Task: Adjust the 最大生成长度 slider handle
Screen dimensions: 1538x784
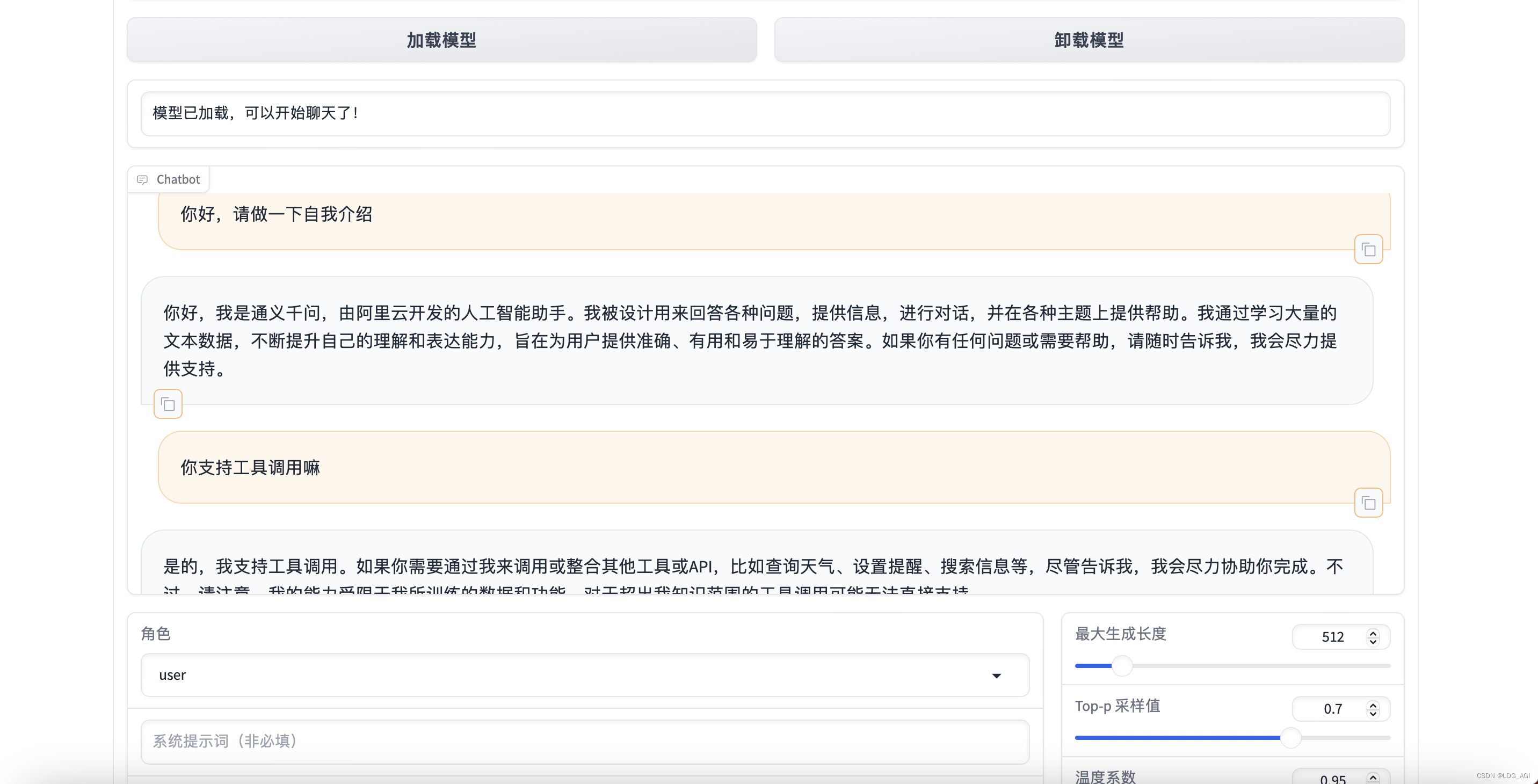Action: 1122,665
